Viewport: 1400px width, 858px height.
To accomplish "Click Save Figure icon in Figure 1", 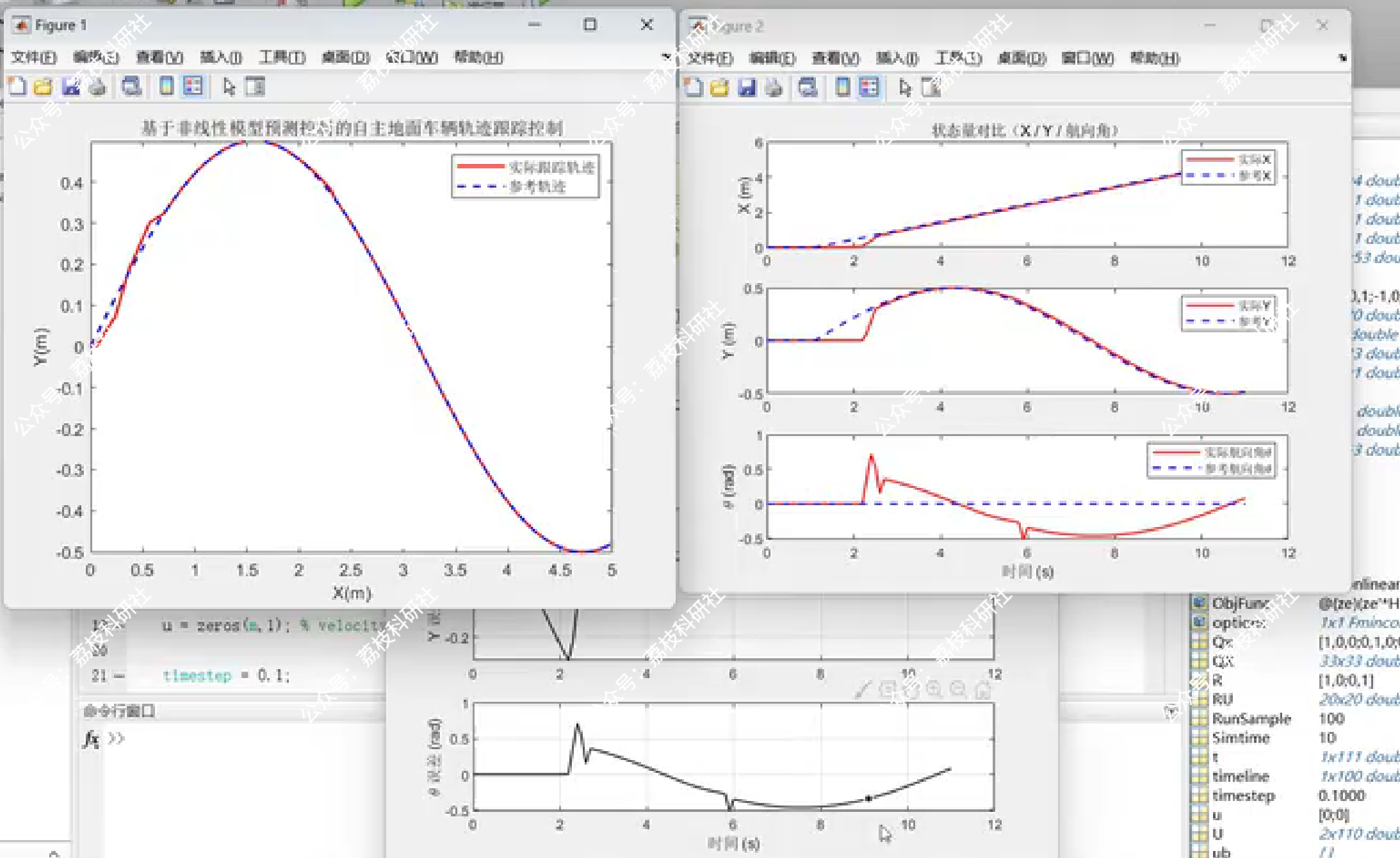I will [x=70, y=86].
